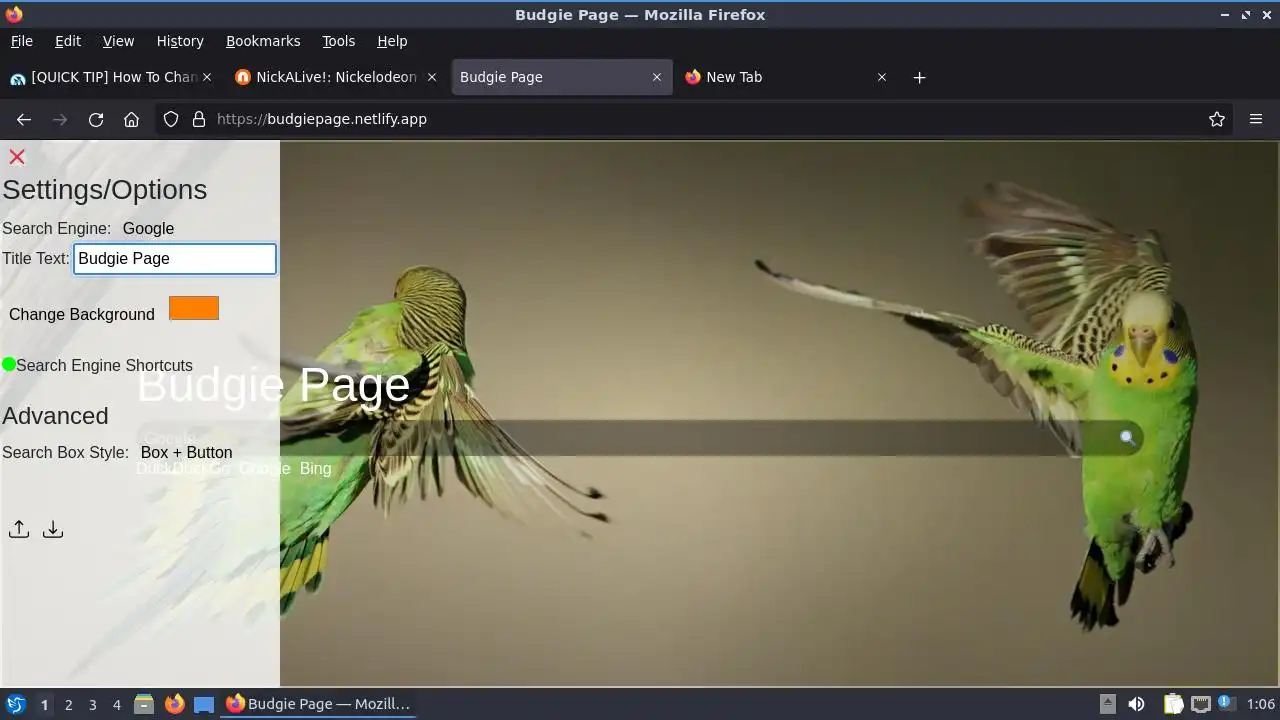Close the Budgie Page tab
This screenshot has width=1280, height=720.
coord(657,77)
